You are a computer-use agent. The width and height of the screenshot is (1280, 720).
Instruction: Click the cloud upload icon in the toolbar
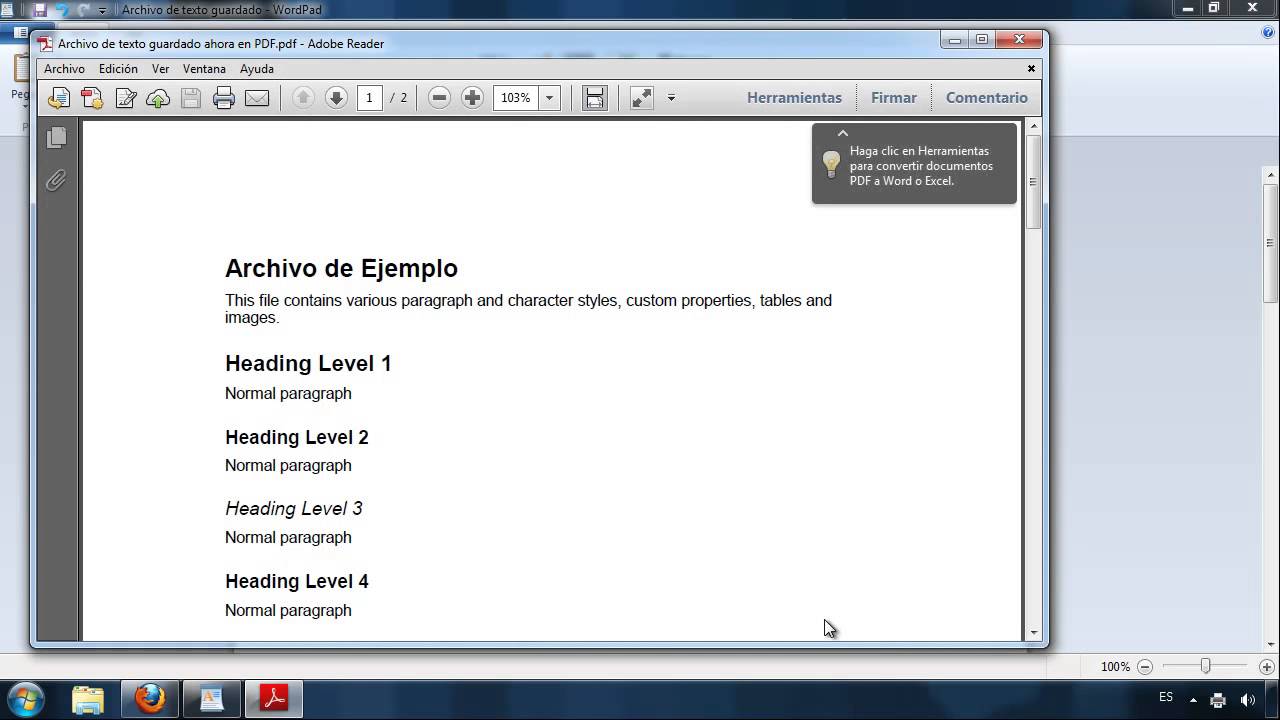click(158, 98)
